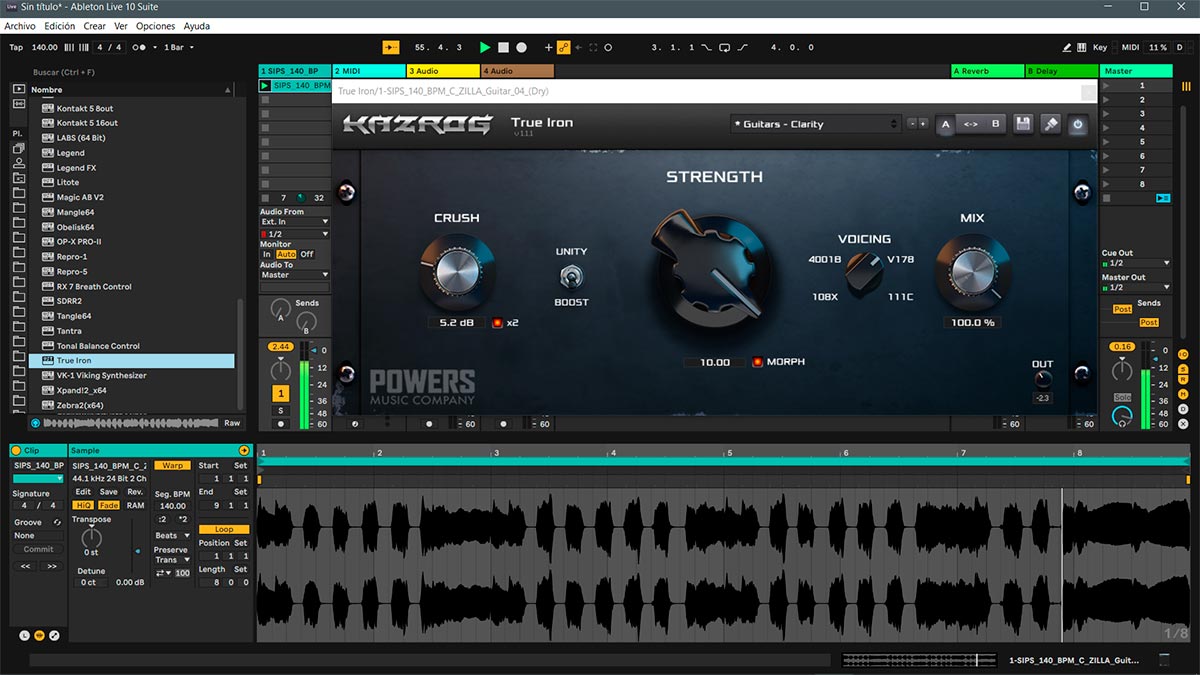Click the CRUSH knob
Viewport: 1200px width, 675px height.
457,272
